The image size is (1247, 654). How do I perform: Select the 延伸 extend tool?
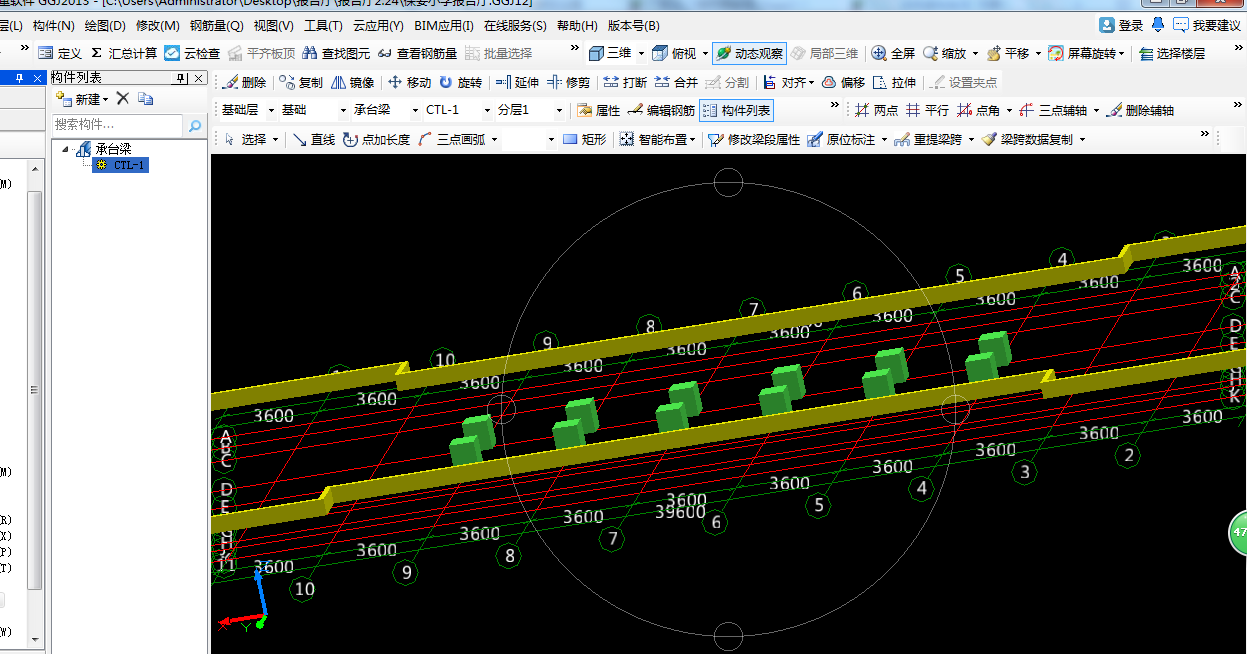tap(517, 83)
